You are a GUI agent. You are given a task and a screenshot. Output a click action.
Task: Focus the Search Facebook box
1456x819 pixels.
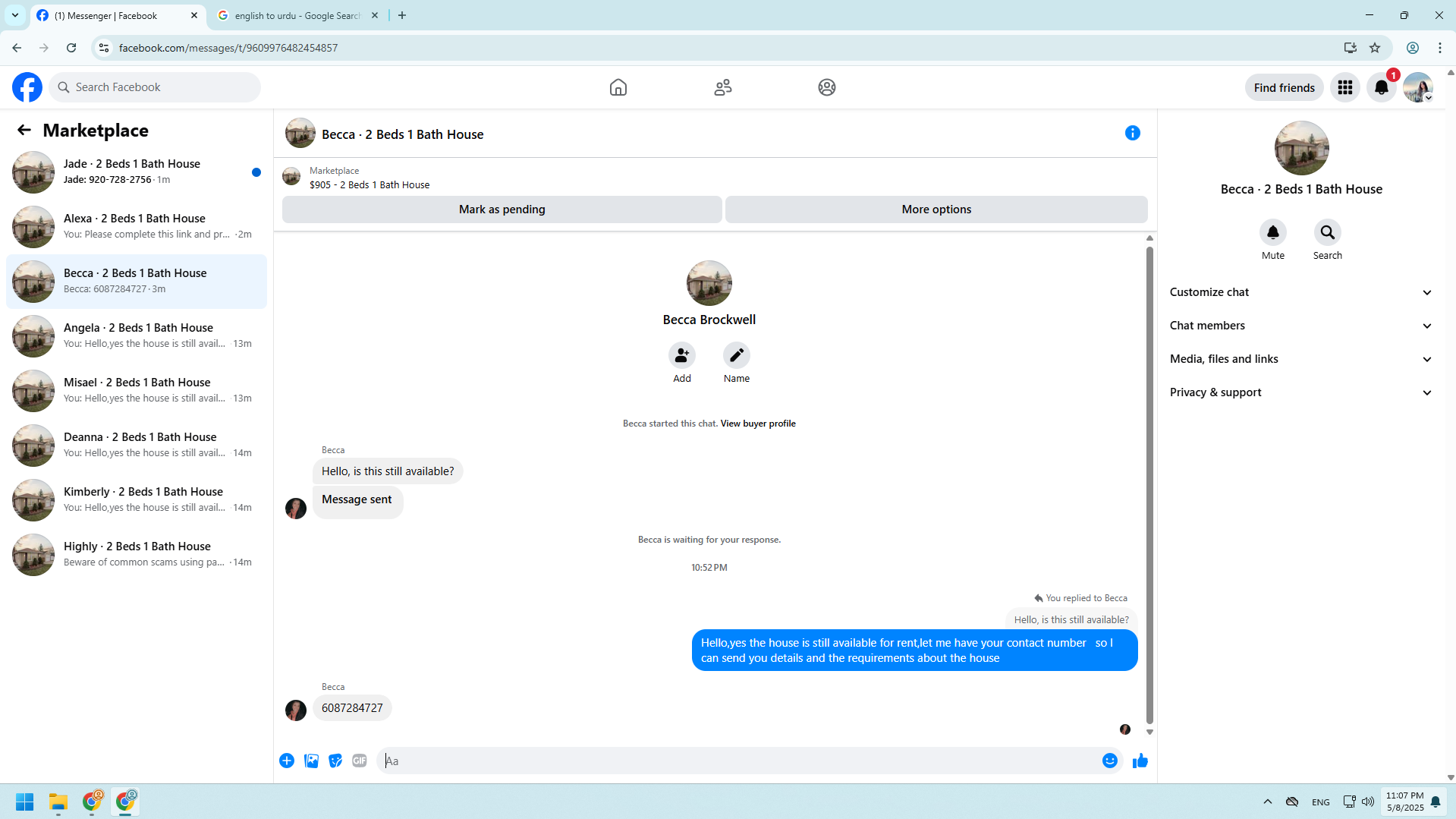[x=155, y=87]
